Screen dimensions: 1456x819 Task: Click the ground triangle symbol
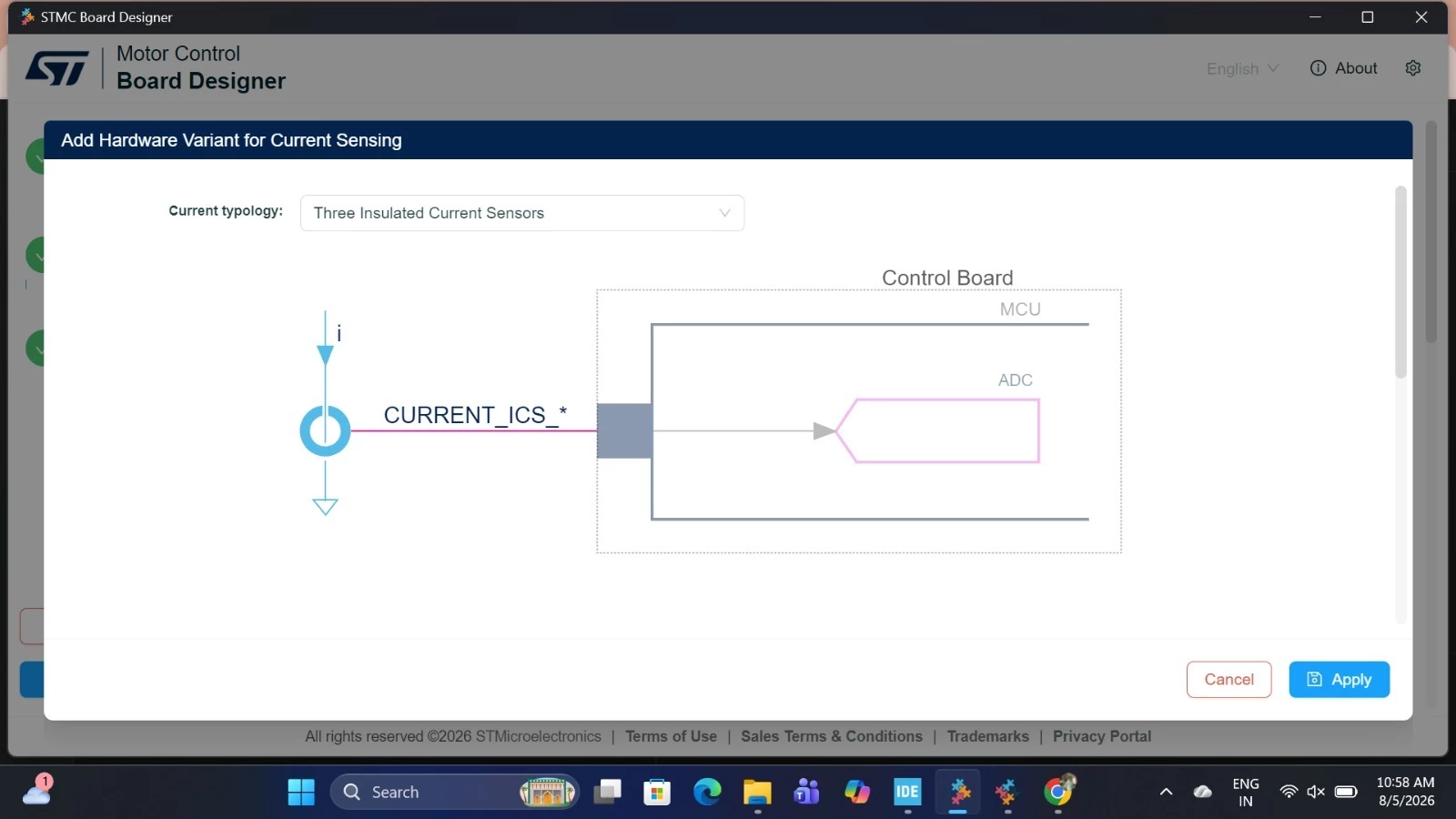[x=325, y=507]
